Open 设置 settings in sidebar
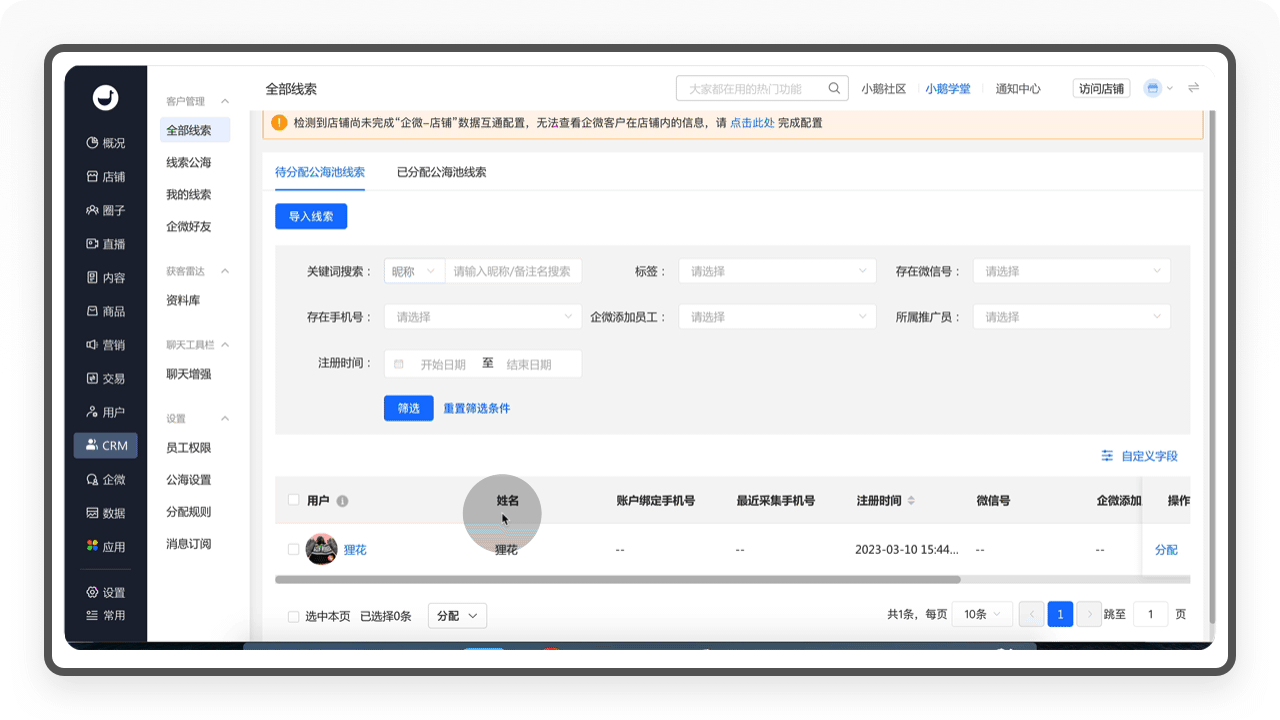 (106, 593)
